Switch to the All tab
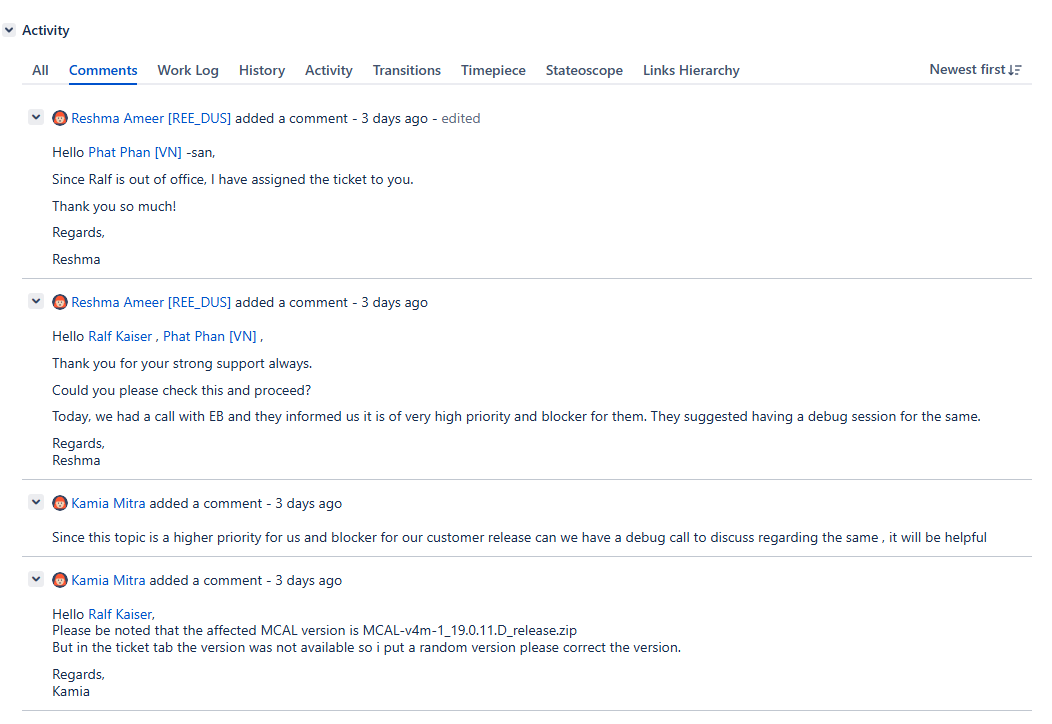The image size is (1052, 724). point(40,70)
